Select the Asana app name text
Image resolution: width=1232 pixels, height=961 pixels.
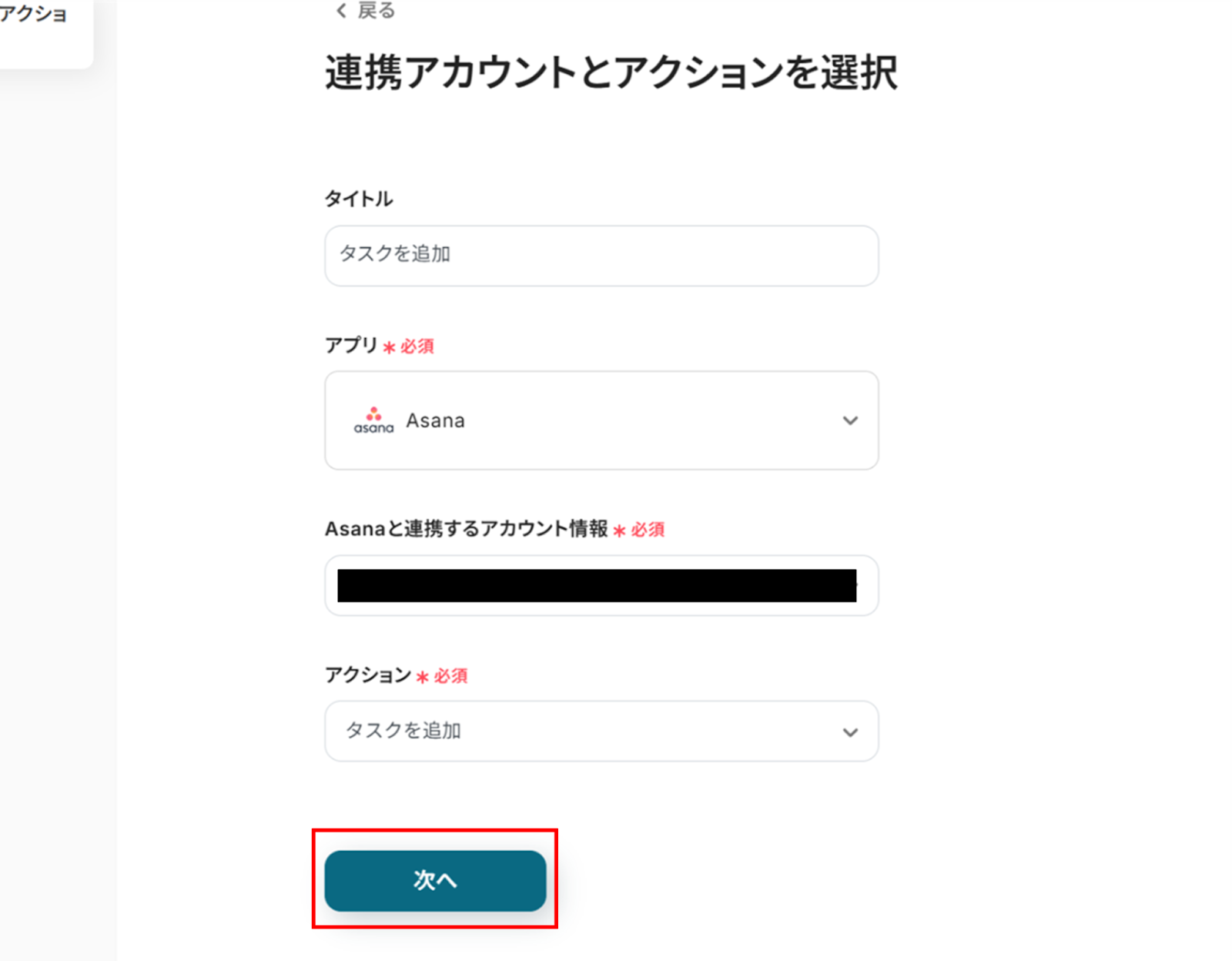(x=436, y=420)
